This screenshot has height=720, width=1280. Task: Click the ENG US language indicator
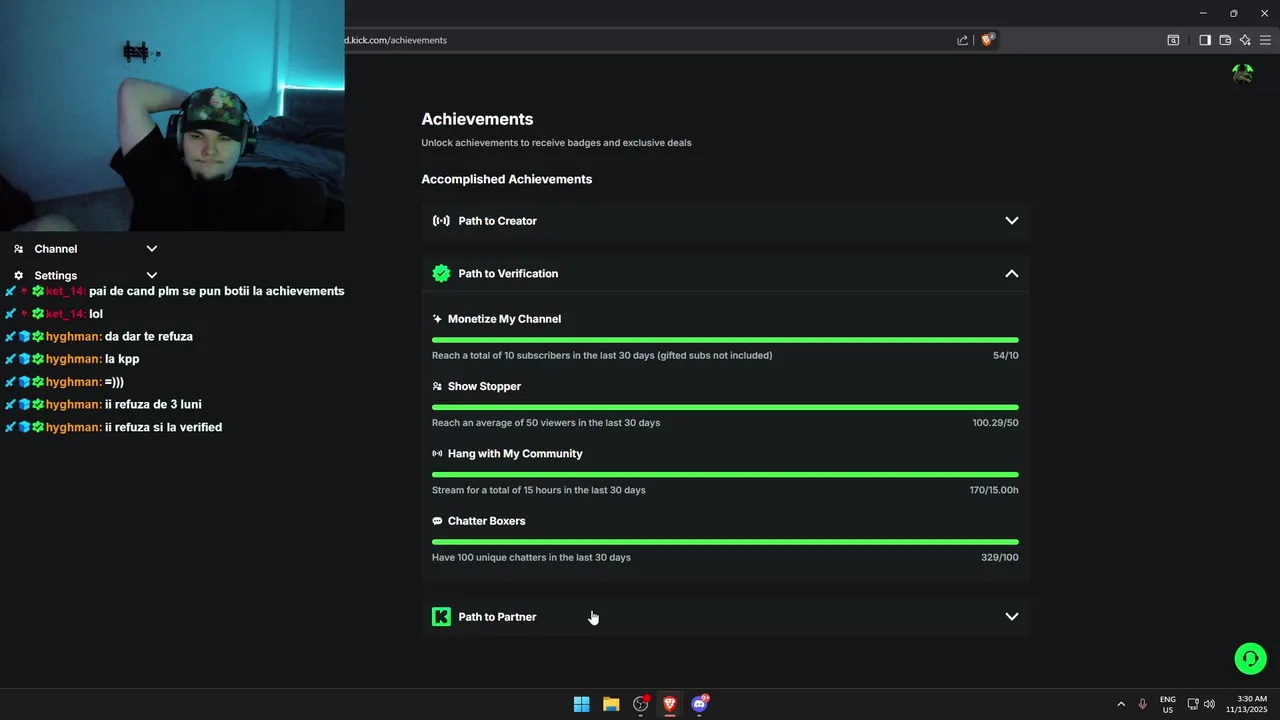[x=1167, y=704]
